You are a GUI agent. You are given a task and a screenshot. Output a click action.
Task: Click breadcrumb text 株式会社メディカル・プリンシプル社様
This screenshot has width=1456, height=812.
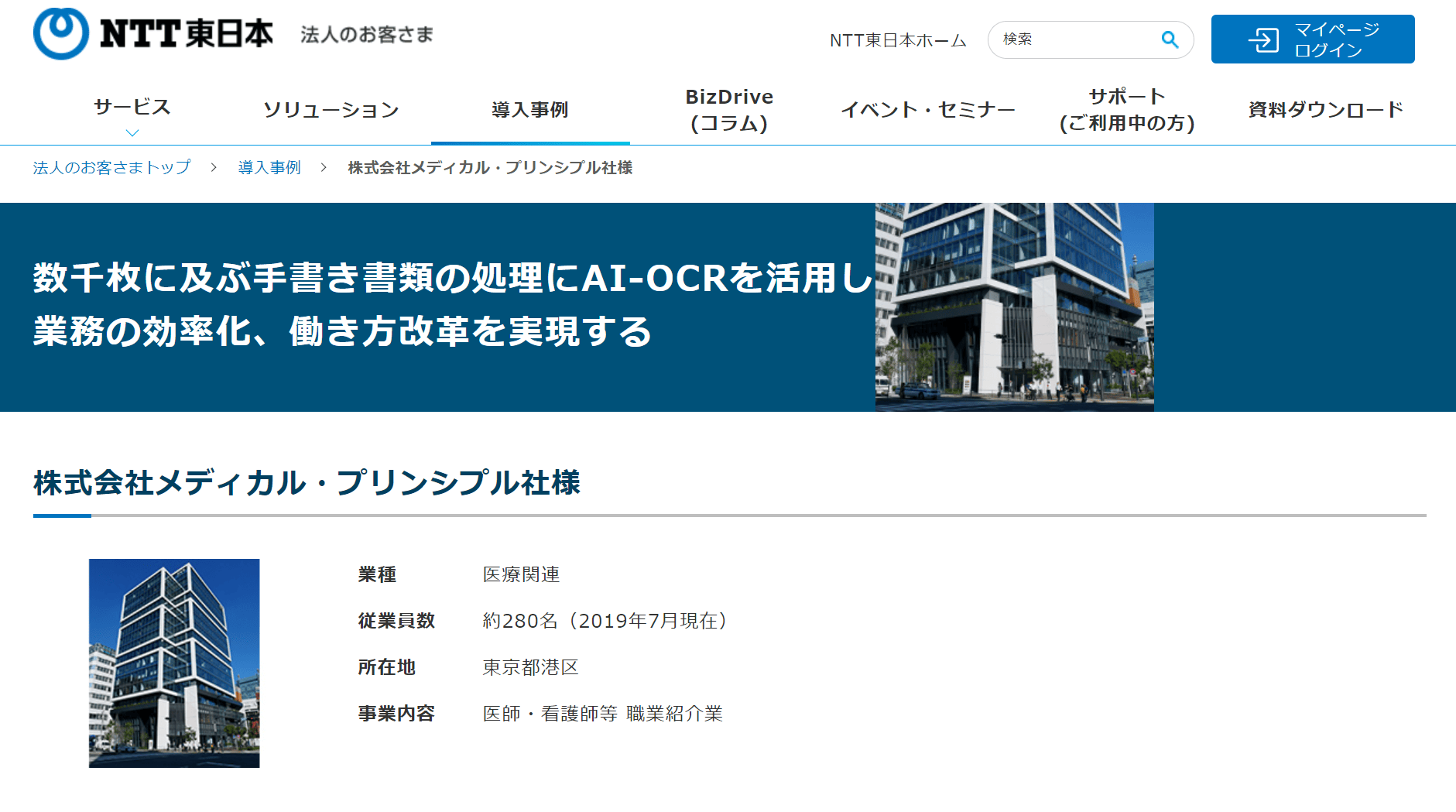tap(490, 167)
